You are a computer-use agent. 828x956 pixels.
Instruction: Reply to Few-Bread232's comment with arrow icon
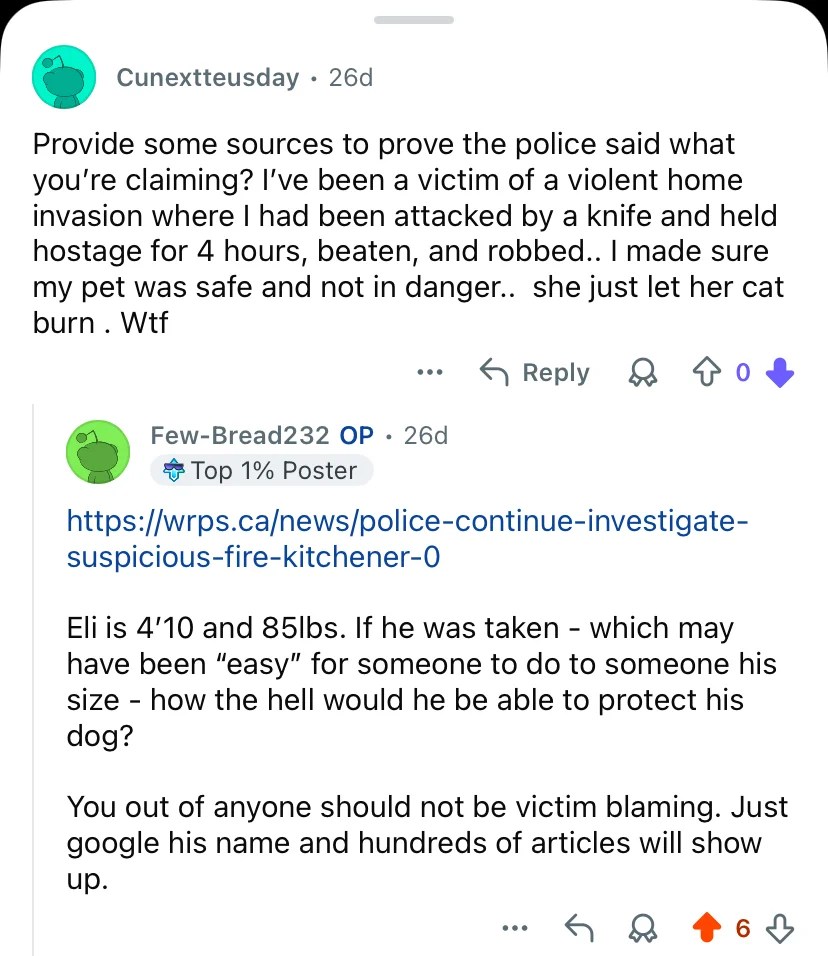click(579, 929)
